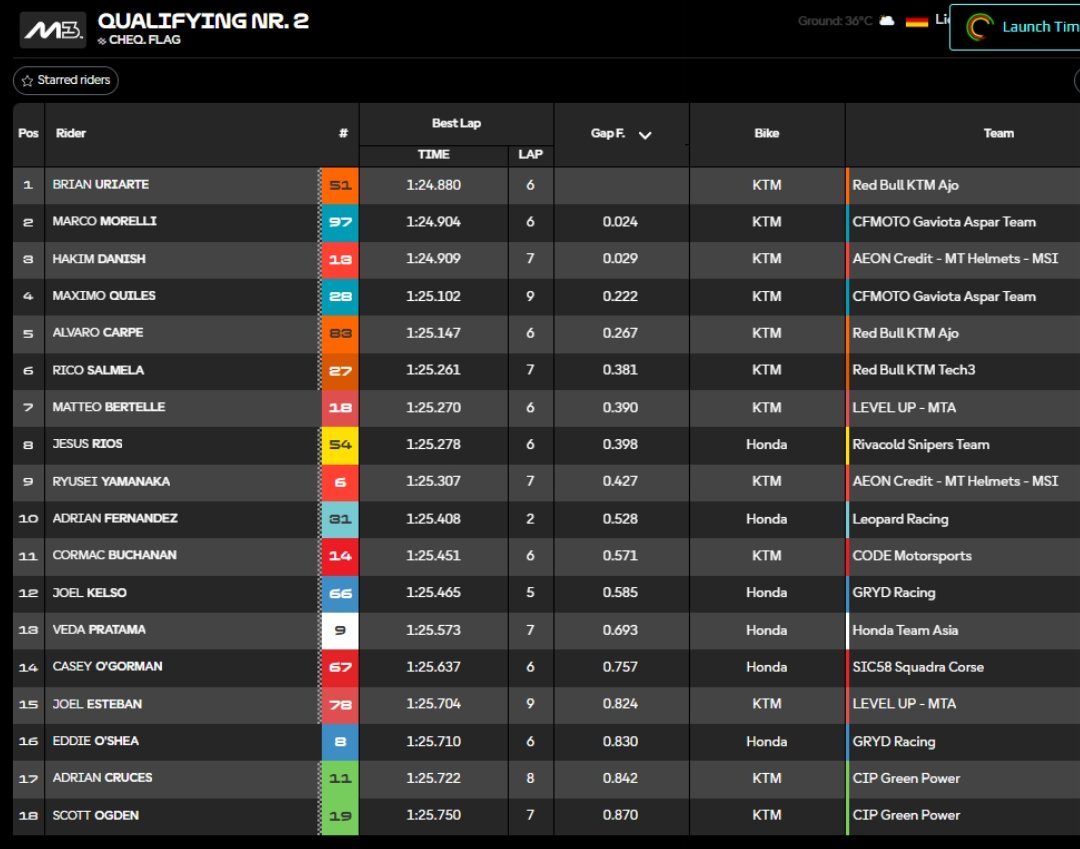Select rider ALVARO CARPE

tap(98, 333)
